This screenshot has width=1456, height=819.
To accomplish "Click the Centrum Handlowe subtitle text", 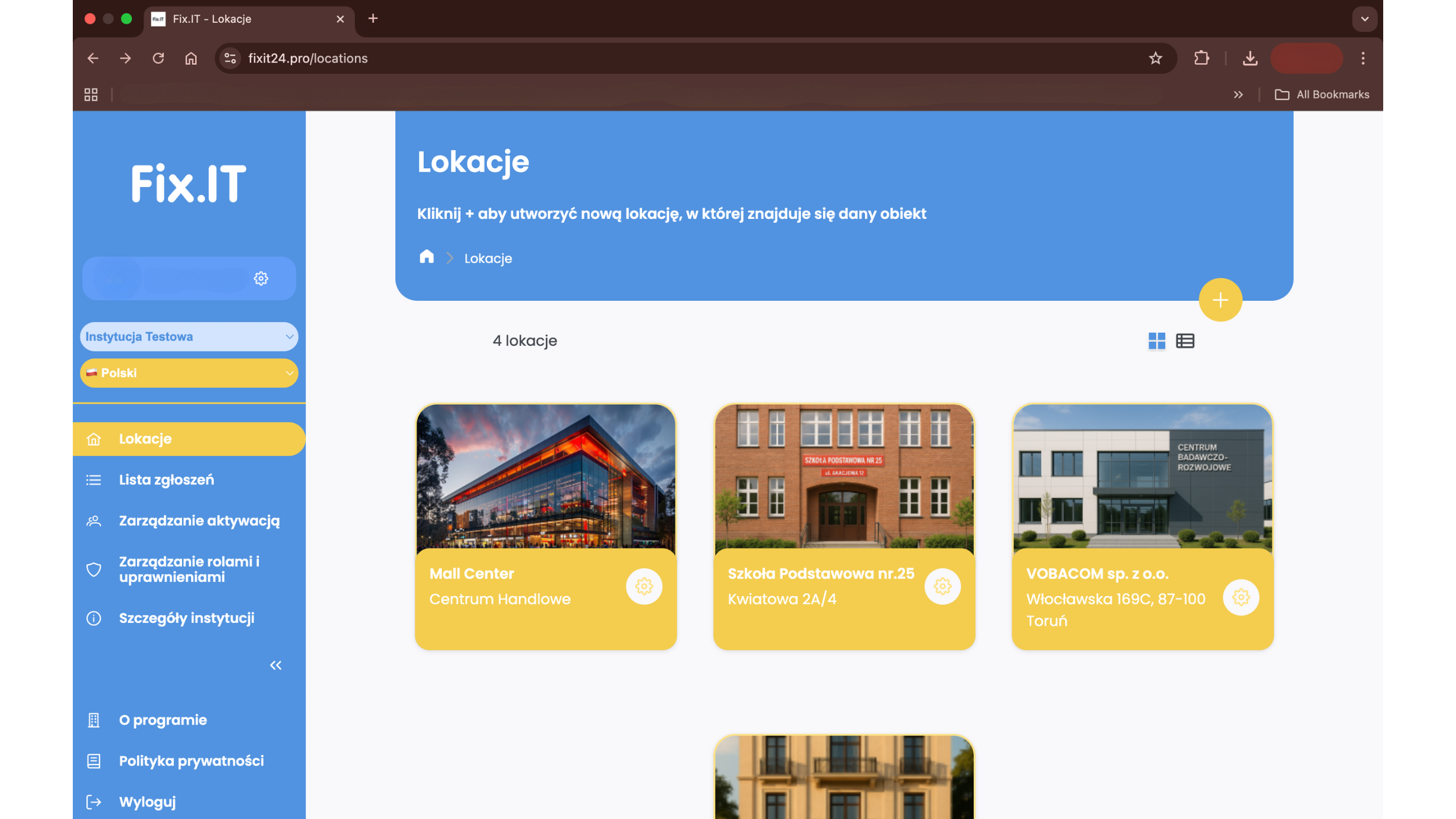I will (x=499, y=599).
